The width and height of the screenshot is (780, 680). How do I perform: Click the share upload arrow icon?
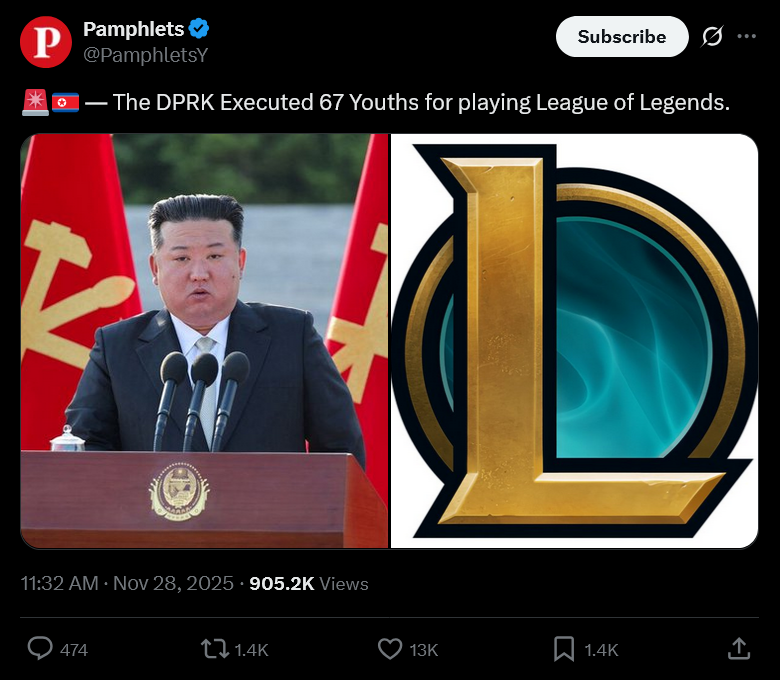739,649
